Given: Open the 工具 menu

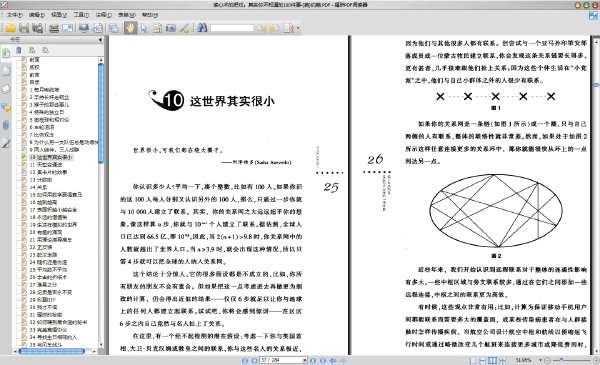Looking at the screenshot, I should coord(81,15).
